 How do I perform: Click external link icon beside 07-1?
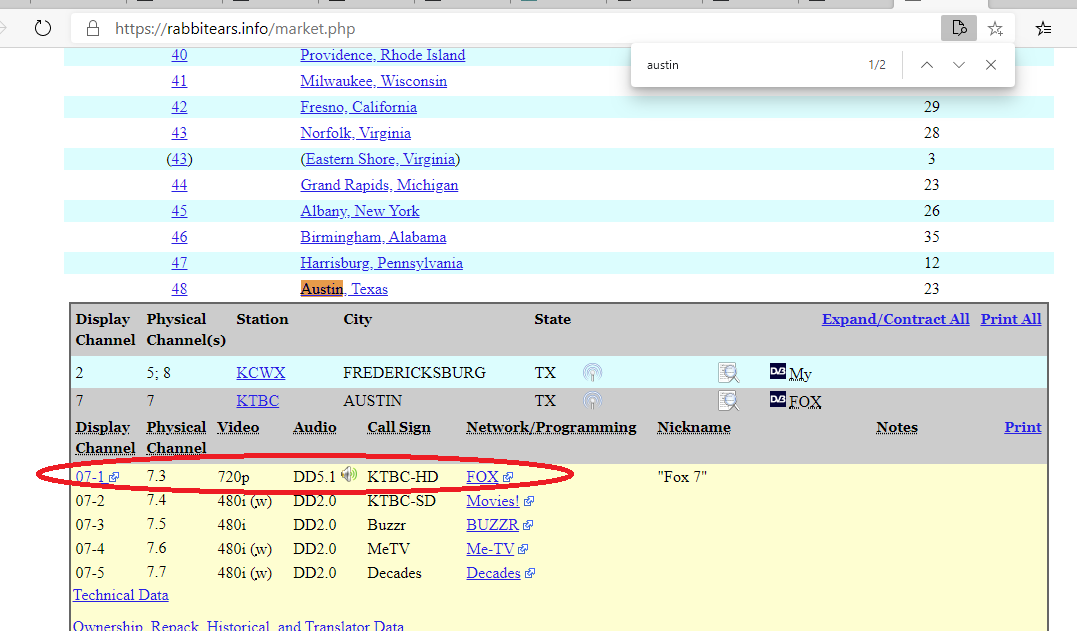tap(114, 477)
